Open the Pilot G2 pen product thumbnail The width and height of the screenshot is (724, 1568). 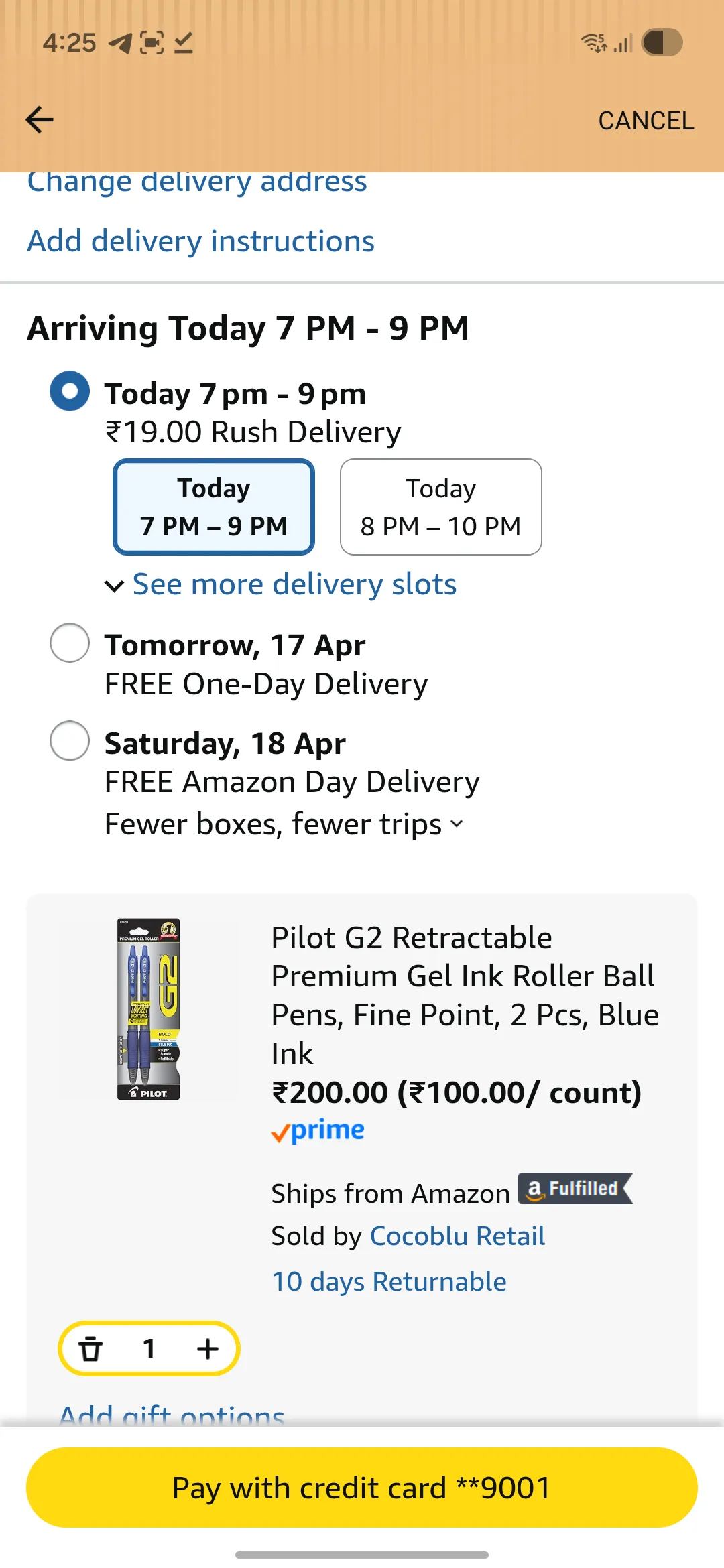(148, 1008)
